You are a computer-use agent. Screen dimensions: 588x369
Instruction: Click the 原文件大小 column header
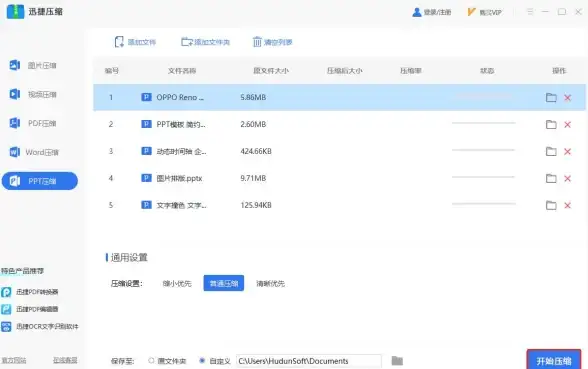point(271,71)
